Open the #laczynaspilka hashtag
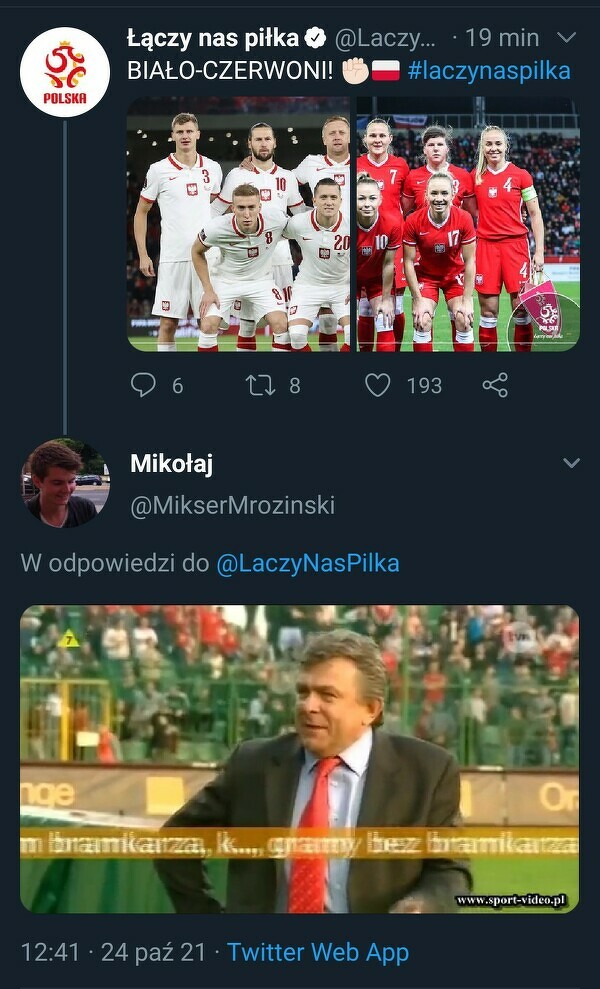Viewport: 600px width, 989px height. pos(489,71)
